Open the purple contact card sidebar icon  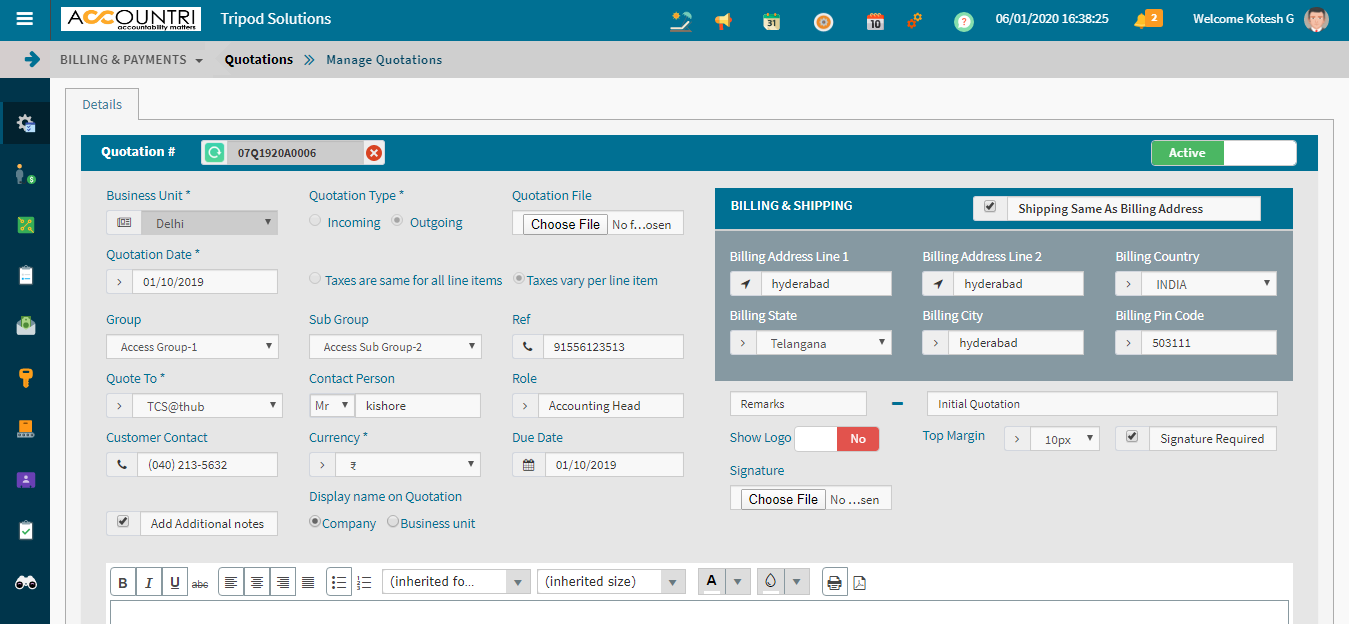26,480
